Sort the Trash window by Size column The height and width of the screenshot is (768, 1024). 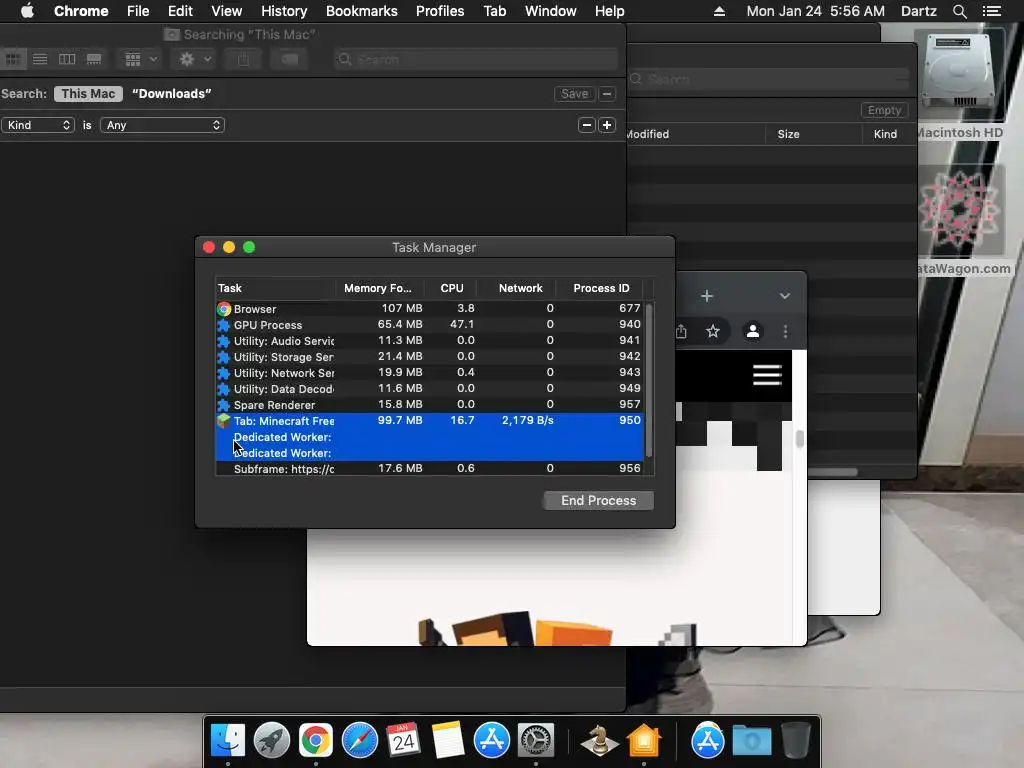click(x=788, y=134)
